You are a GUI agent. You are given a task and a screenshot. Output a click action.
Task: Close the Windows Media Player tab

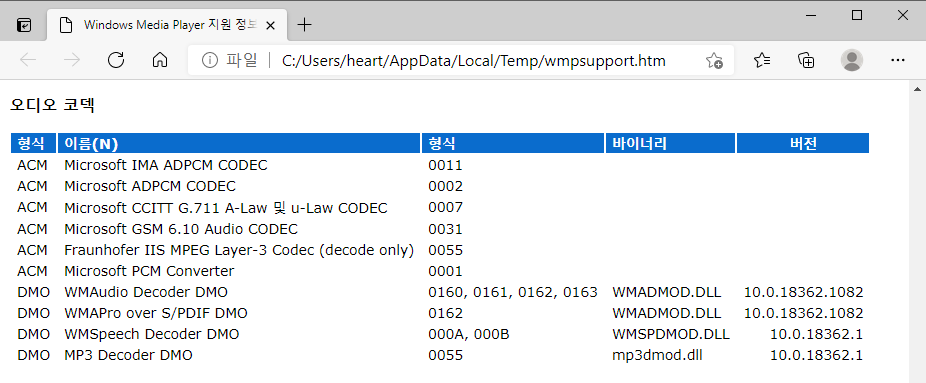[x=270, y=25]
